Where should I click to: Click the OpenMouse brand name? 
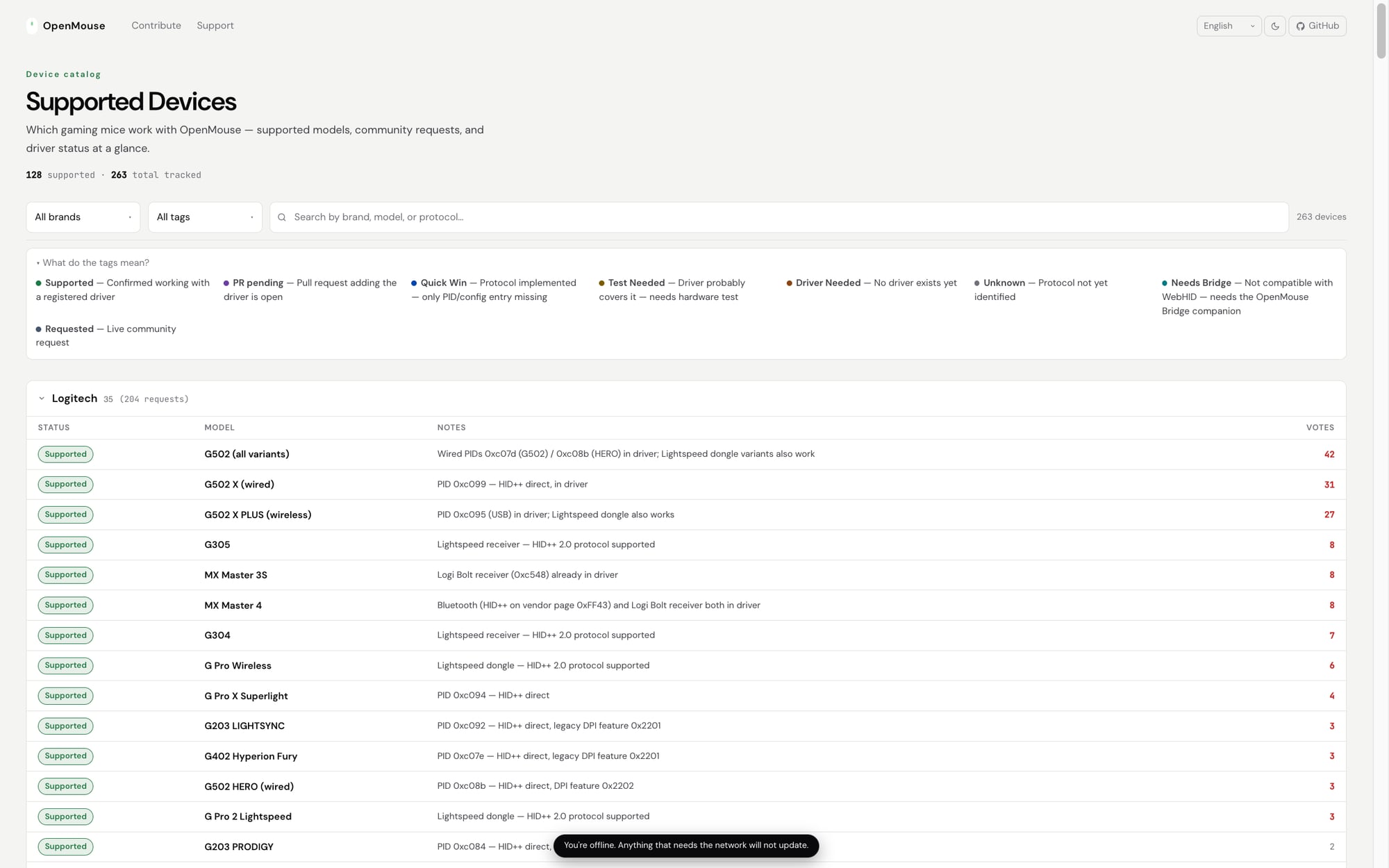pyautogui.click(x=74, y=26)
